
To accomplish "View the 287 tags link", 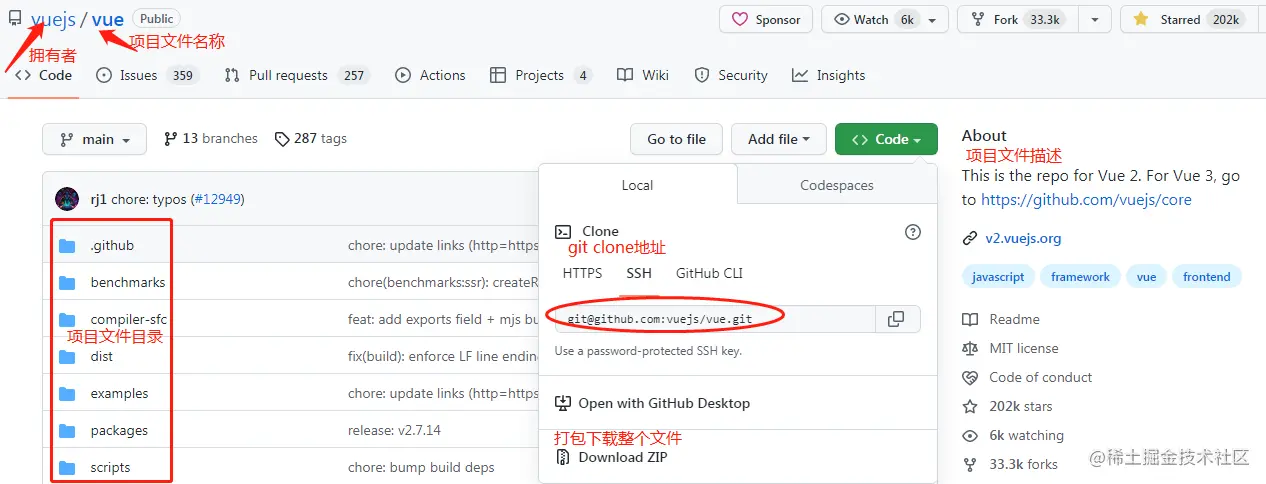I will click(311, 139).
